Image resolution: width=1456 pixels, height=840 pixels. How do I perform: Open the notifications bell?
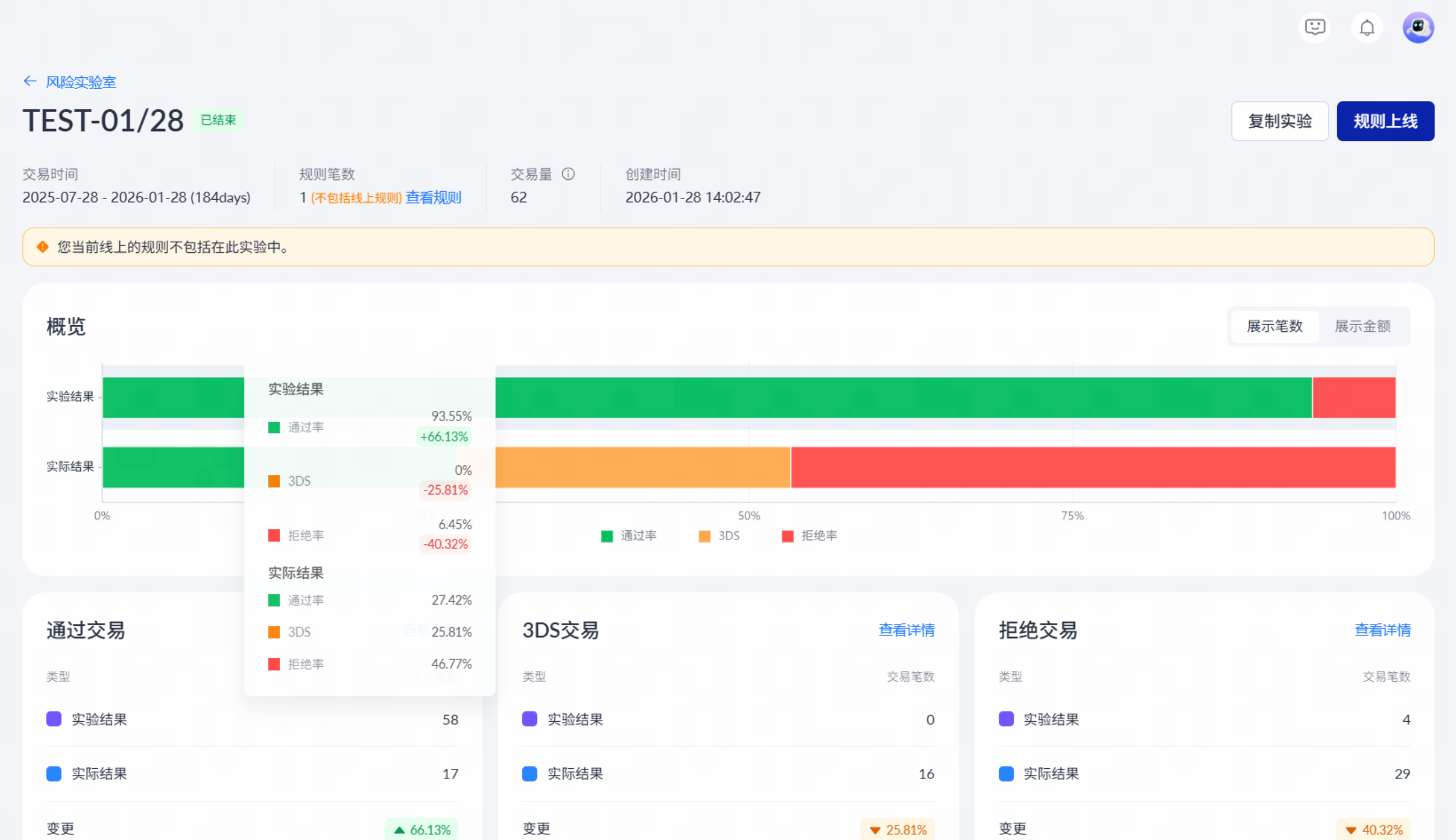pyautogui.click(x=1367, y=27)
